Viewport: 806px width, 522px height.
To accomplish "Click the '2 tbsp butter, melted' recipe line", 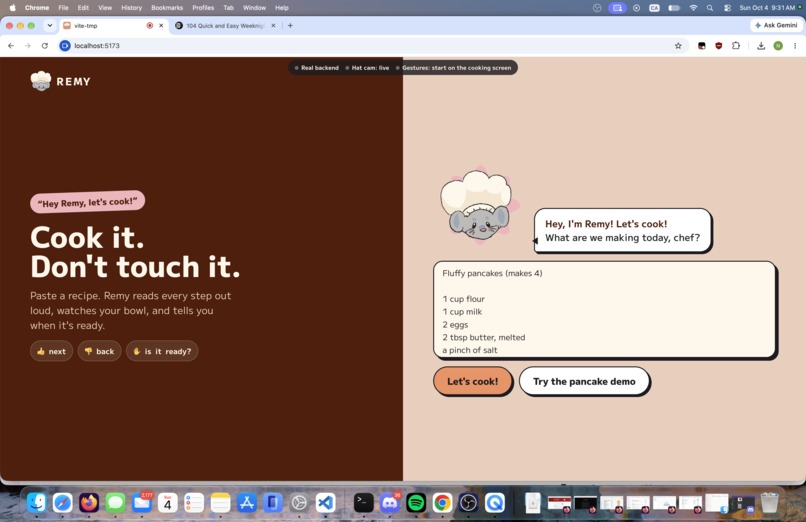I will (x=484, y=338).
